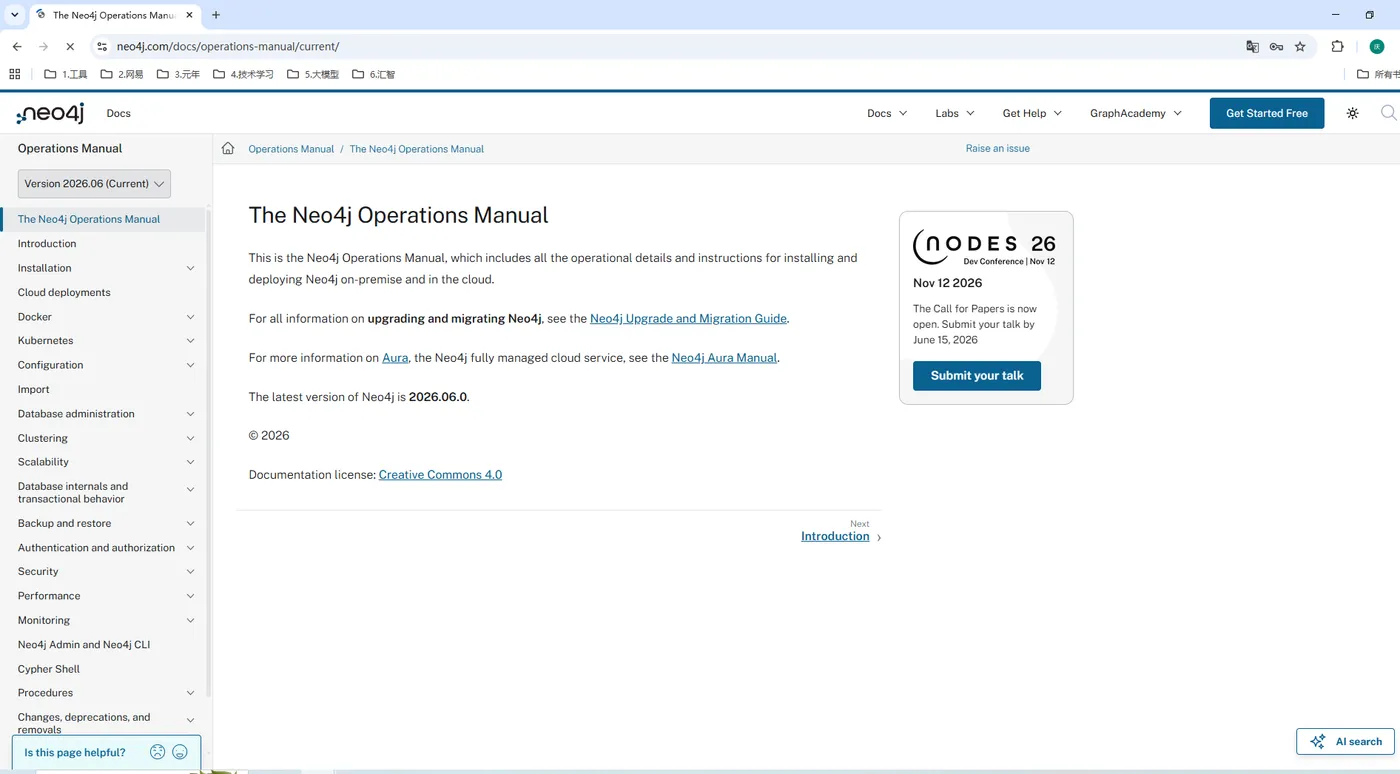This screenshot has height=774, width=1400.
Task: Follow the Neo4j Upgrade and Migration Guide link
Action: 688,319
